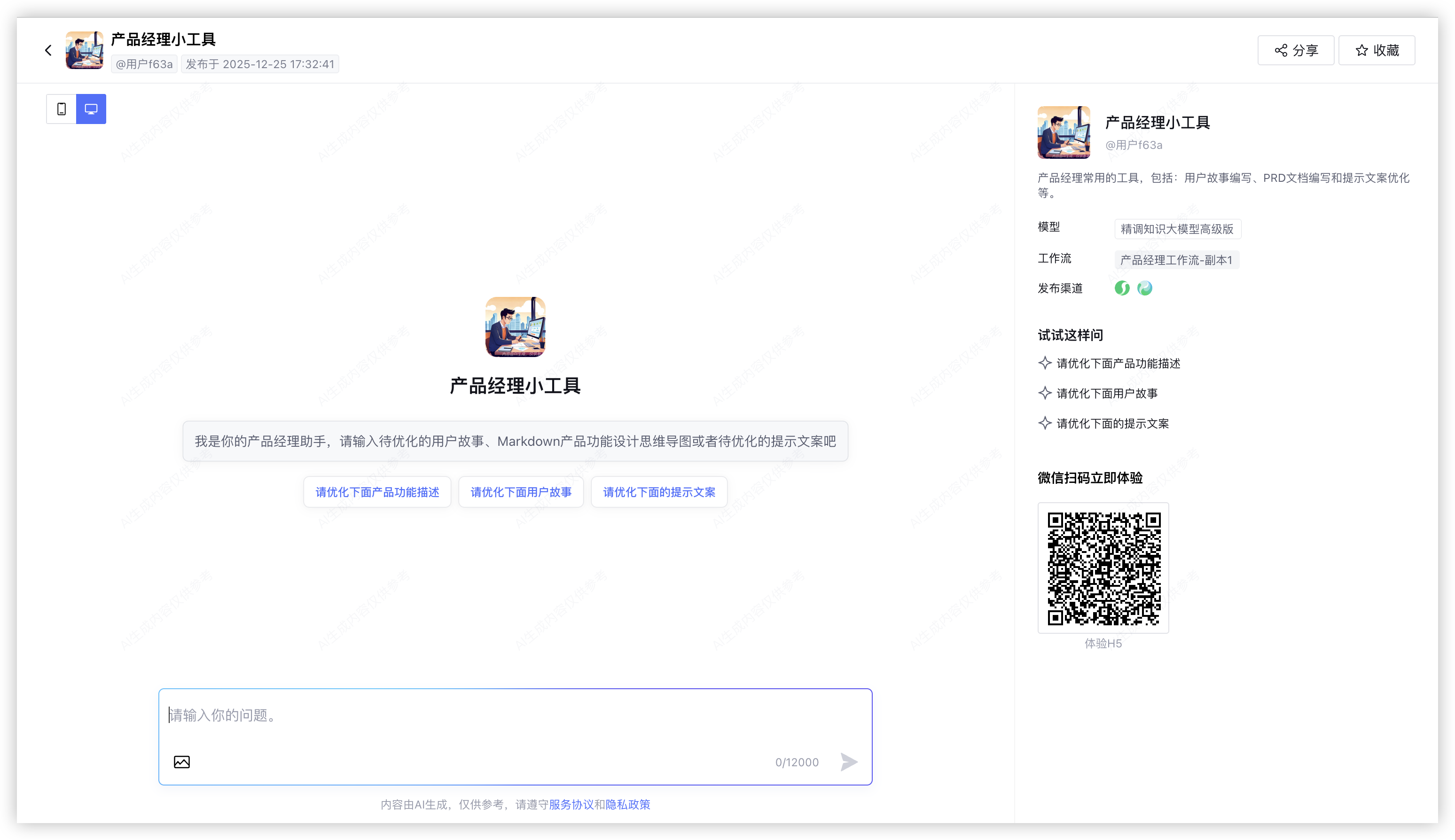1455x840 pixels.
Task: Click the back arrow icon
Action: click(x=48, y=51)
